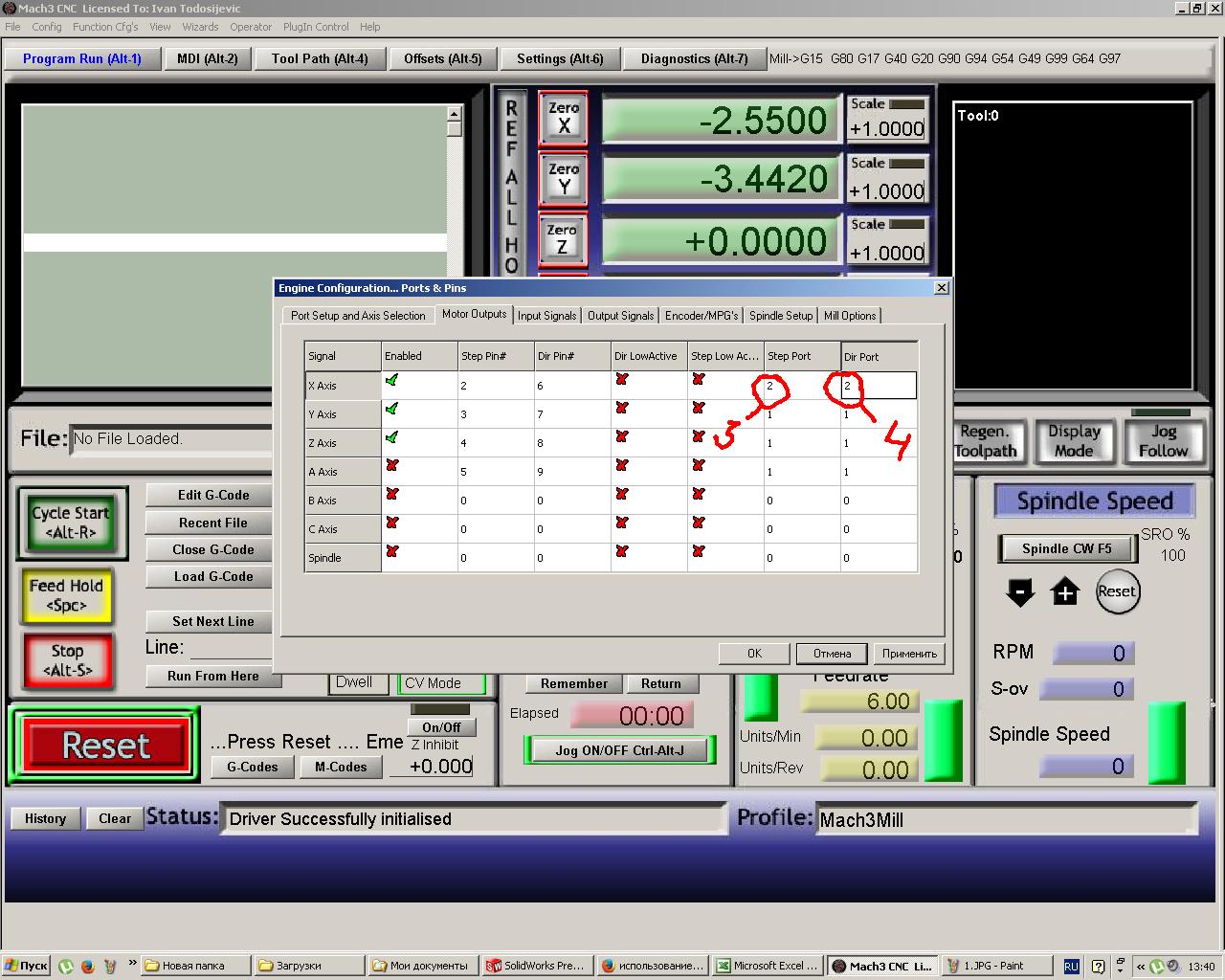Click the Stop <Alt-S> button

point(68,660)
